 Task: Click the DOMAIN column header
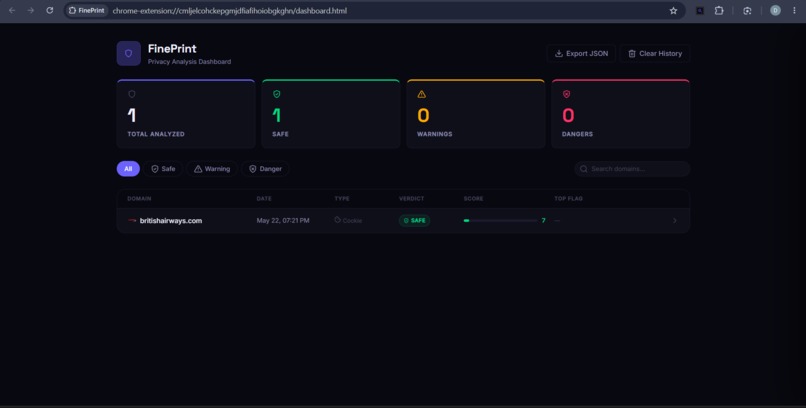(x=139, y=198)
